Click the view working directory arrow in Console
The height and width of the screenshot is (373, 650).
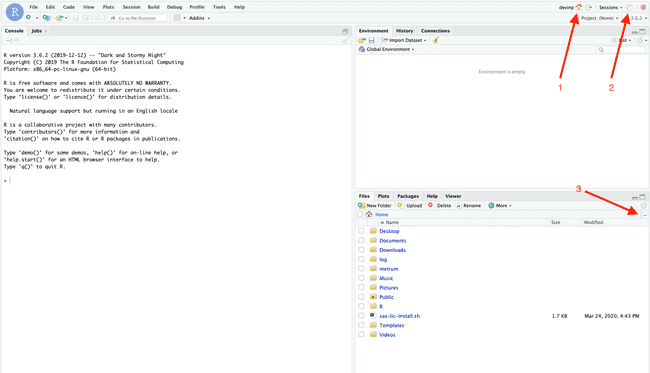click(17, 40)
